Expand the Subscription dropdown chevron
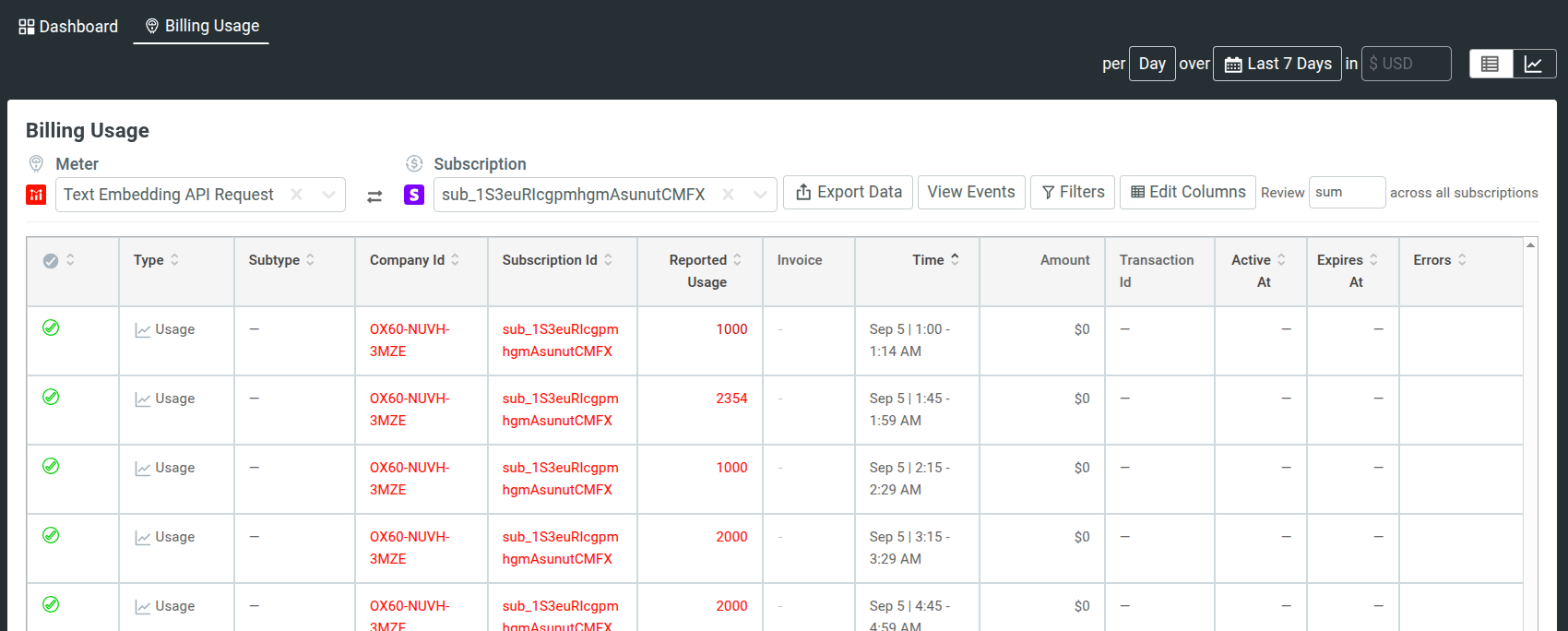 tap(760, 195)
